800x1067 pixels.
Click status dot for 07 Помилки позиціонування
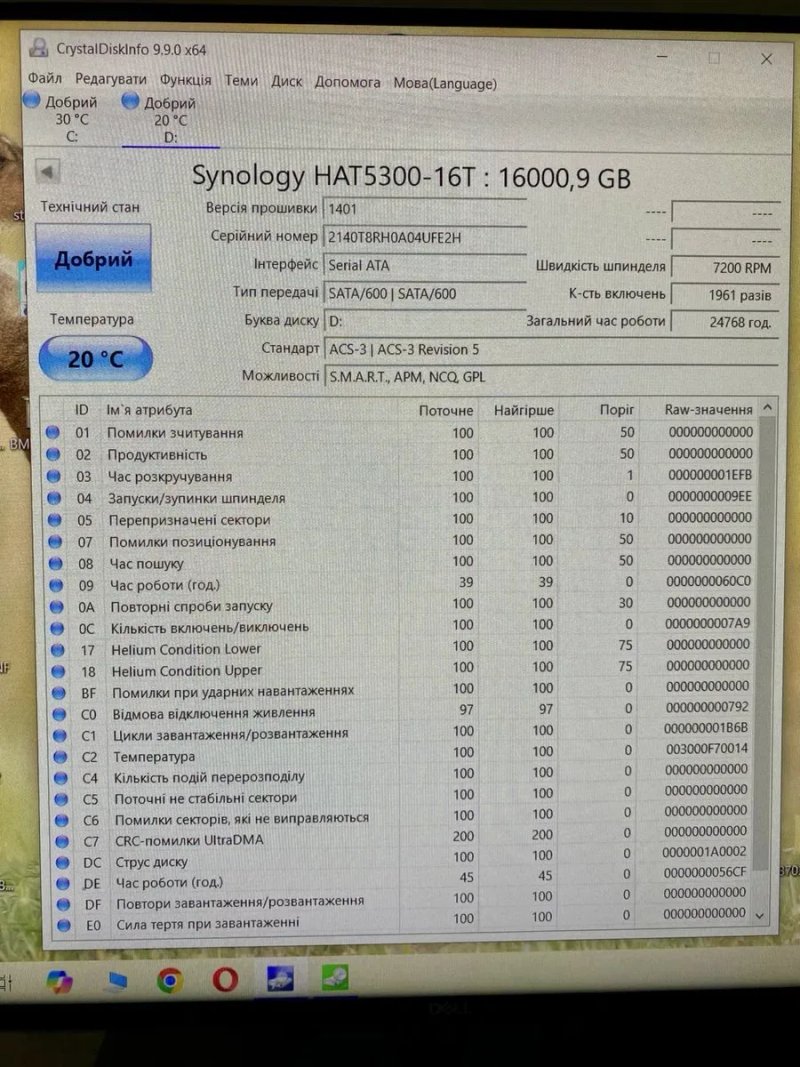tap(56, 541)
